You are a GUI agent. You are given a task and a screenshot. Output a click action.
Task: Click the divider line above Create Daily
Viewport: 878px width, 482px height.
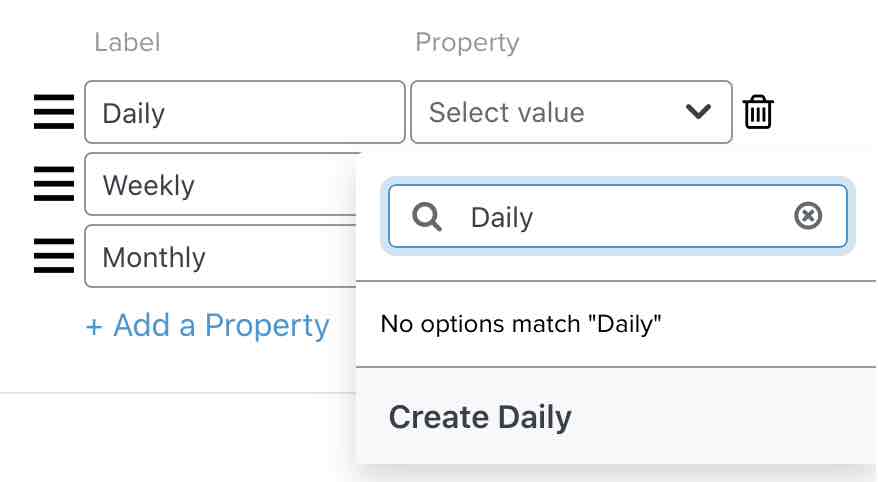point(616,367)
